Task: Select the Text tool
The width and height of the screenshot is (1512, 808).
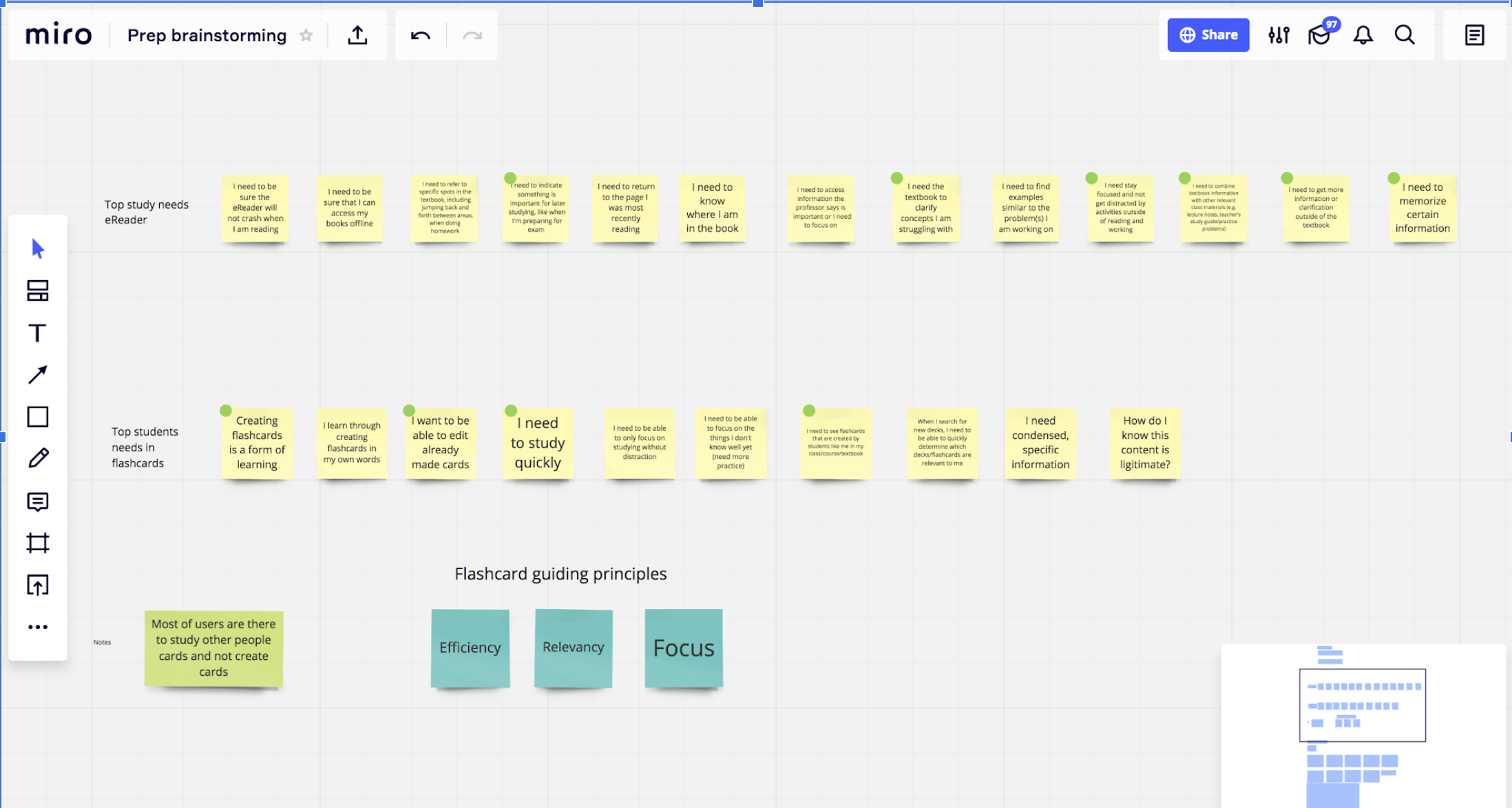Action: pos(38,333)
